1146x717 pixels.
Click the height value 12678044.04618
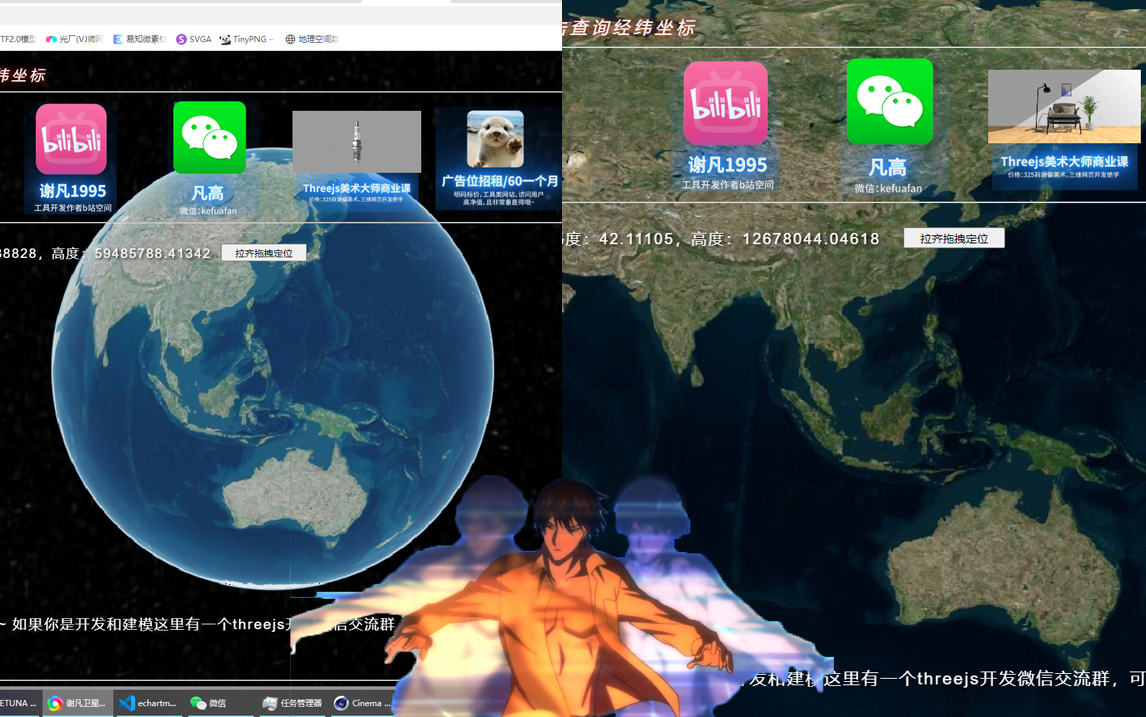click(x=811, y=239)
